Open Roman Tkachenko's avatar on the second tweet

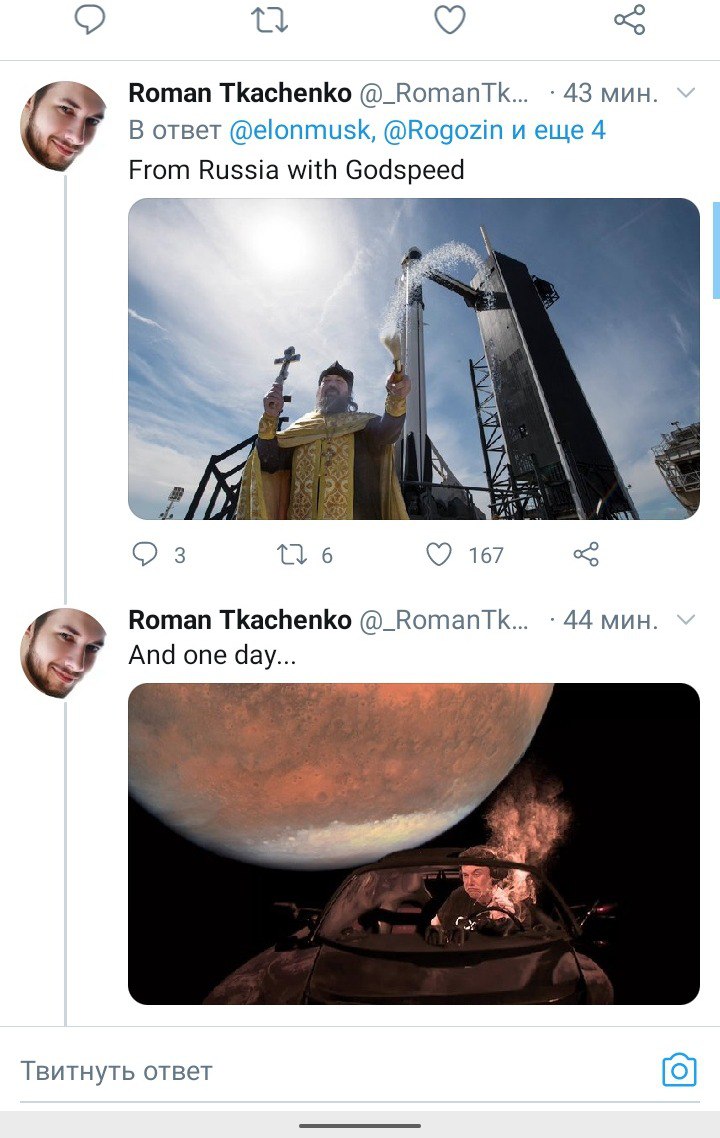pos(63,653)
